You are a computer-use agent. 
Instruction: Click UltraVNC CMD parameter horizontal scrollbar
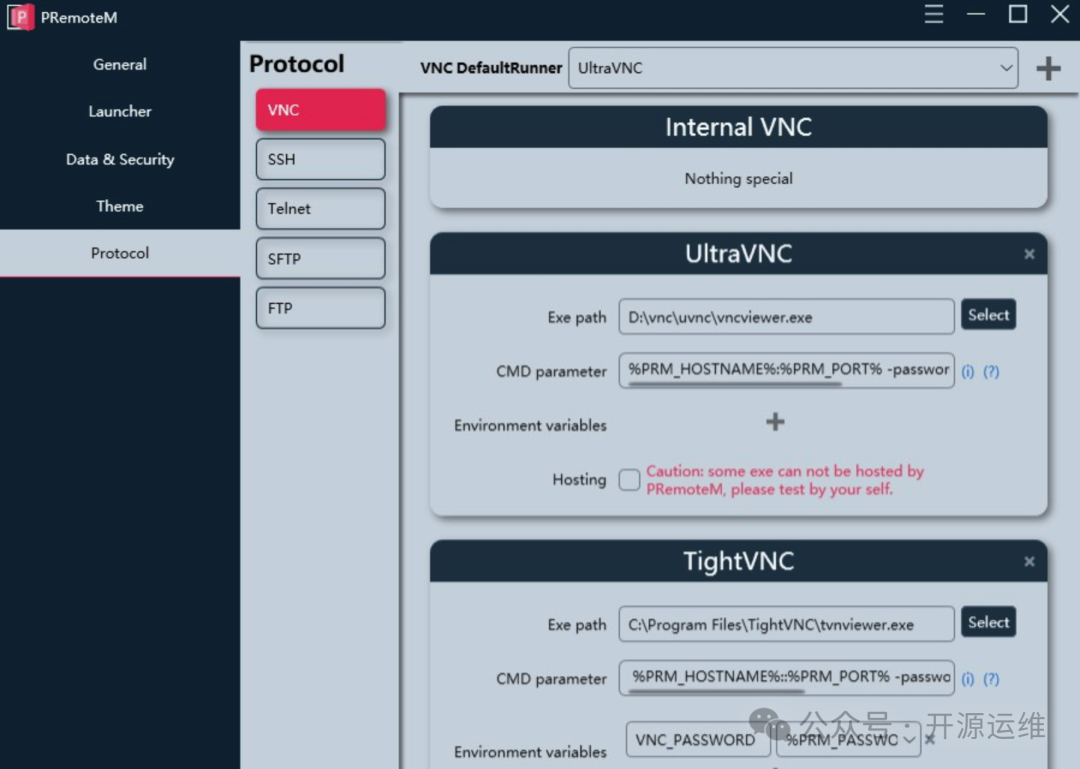735,384
